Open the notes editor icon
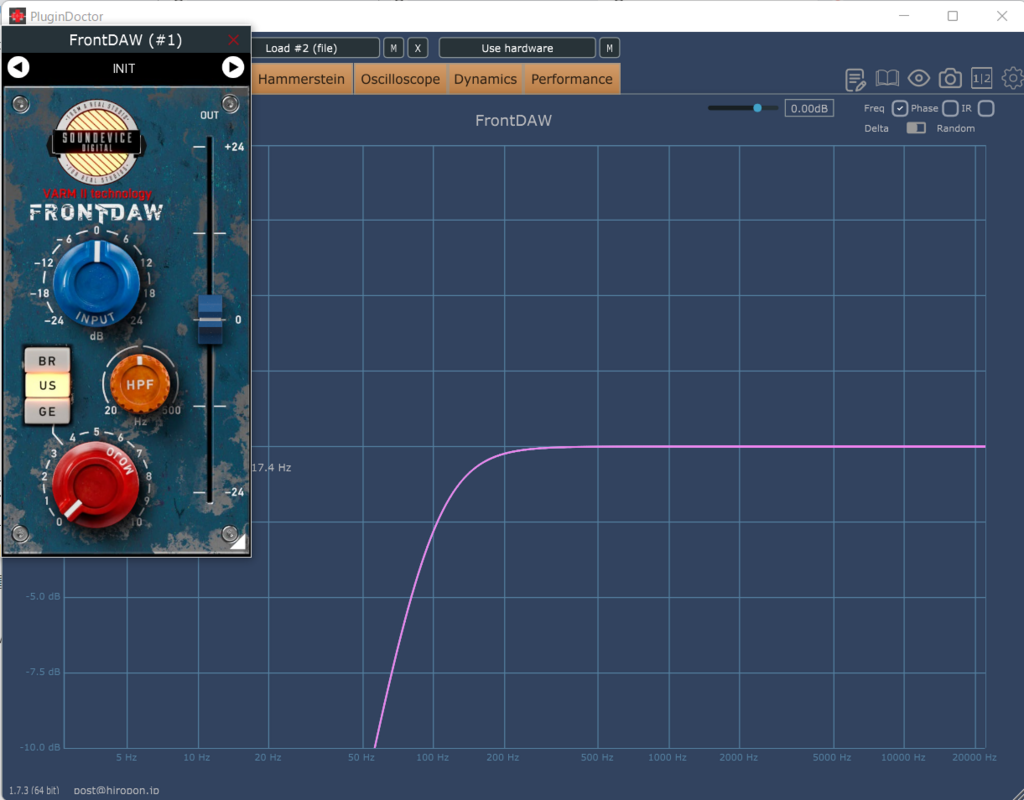Viewport: 1024px width, 800px height. tap(855, 80)
